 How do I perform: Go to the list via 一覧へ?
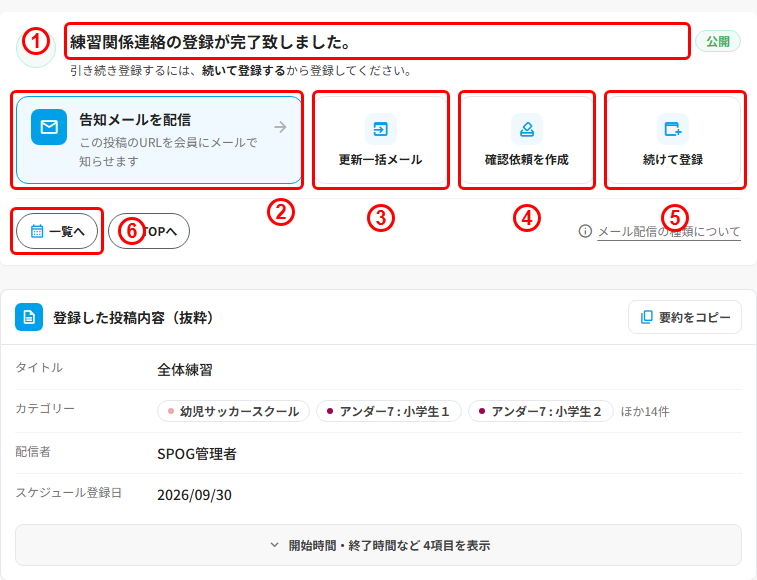tap(57, 231)
